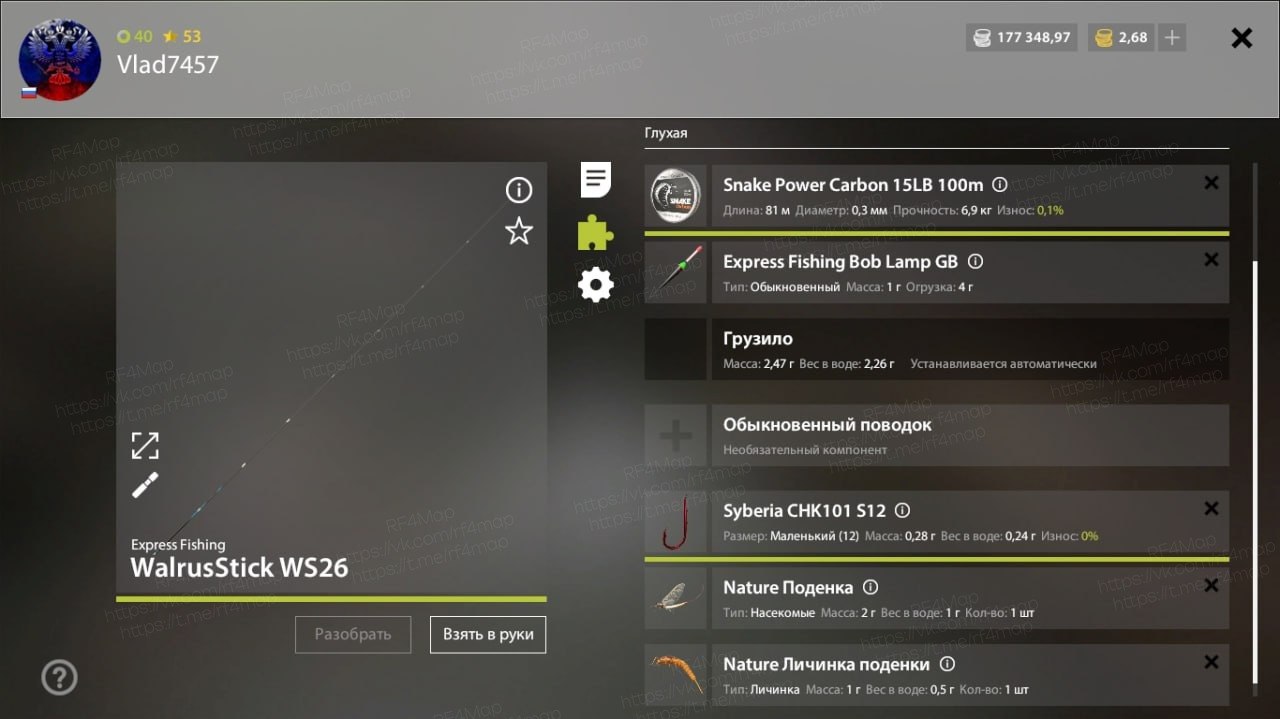The width and height of the screenshot is (1280, 719).
Task: Click the silver coins balance 177 348,97
Action: (1022, 38)
